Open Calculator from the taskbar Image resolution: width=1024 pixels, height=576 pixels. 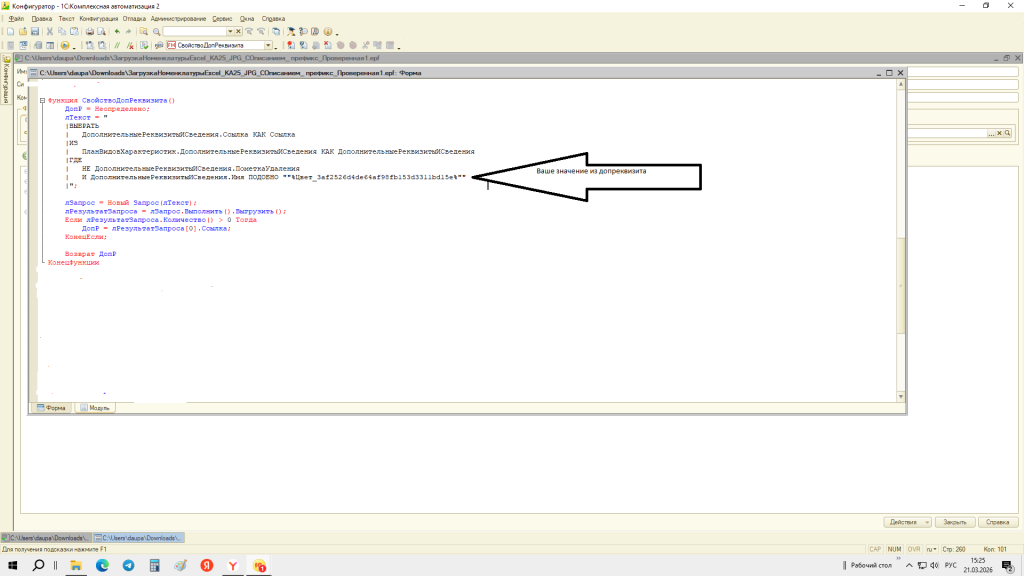tap(154, 566)
